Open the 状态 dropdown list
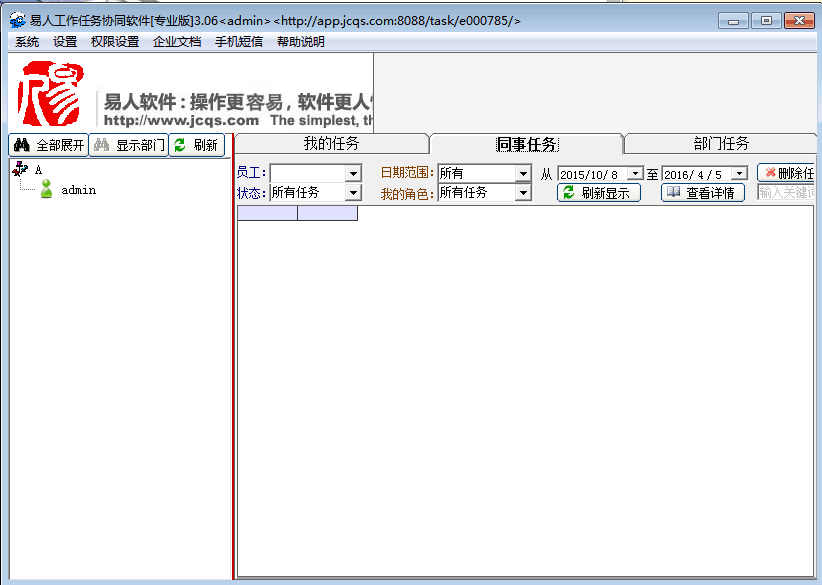822x585 pixels. (x=352, y=192)
